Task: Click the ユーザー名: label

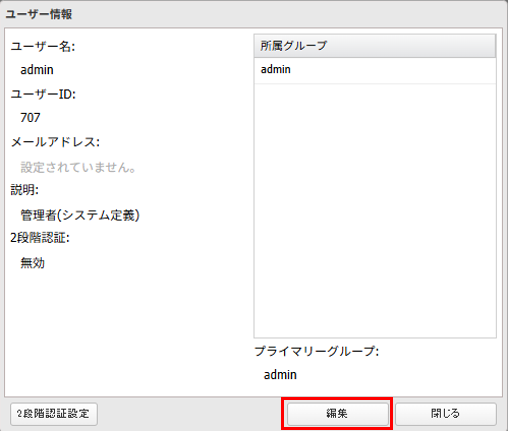Action: [x=43, y=46]
